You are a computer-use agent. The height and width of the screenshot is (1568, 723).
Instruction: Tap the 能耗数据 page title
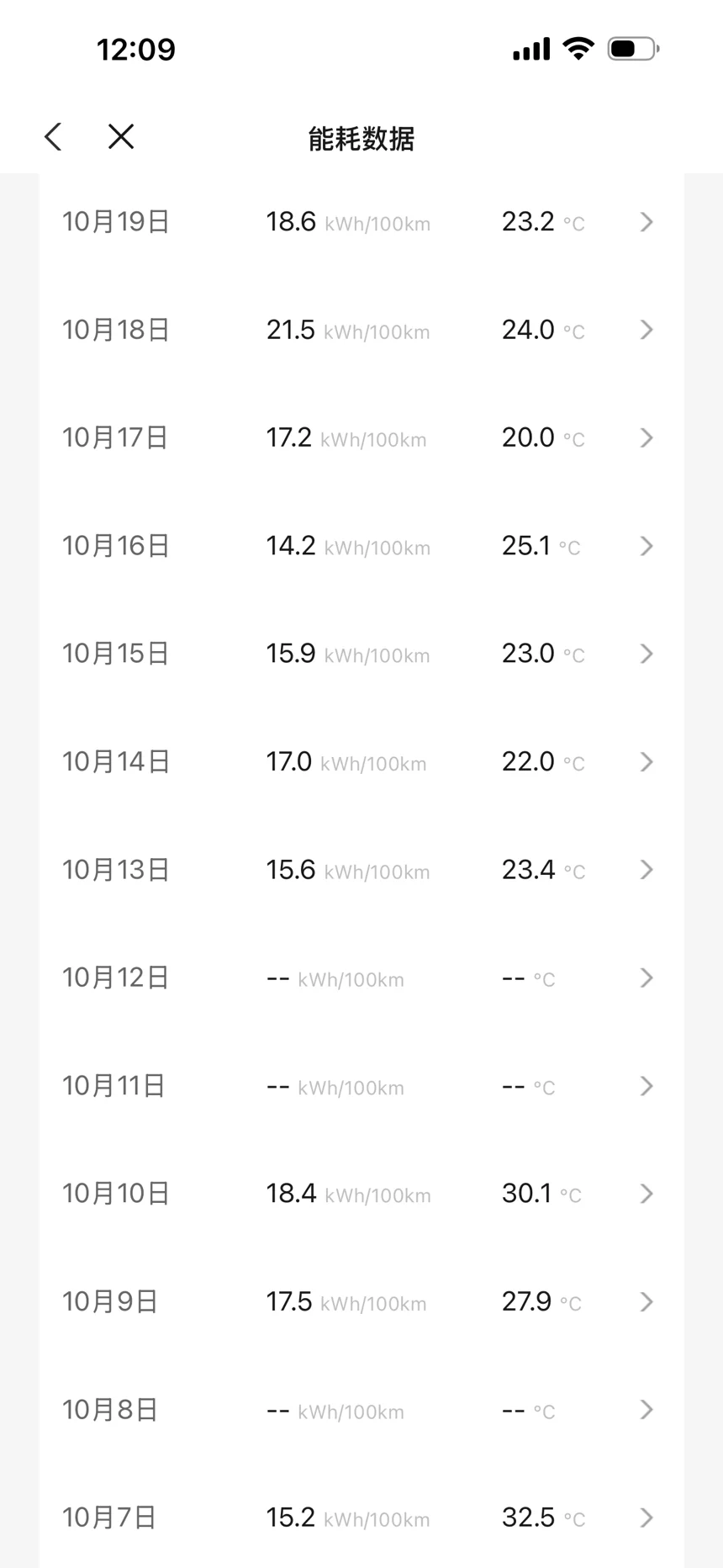pos(361,138)
